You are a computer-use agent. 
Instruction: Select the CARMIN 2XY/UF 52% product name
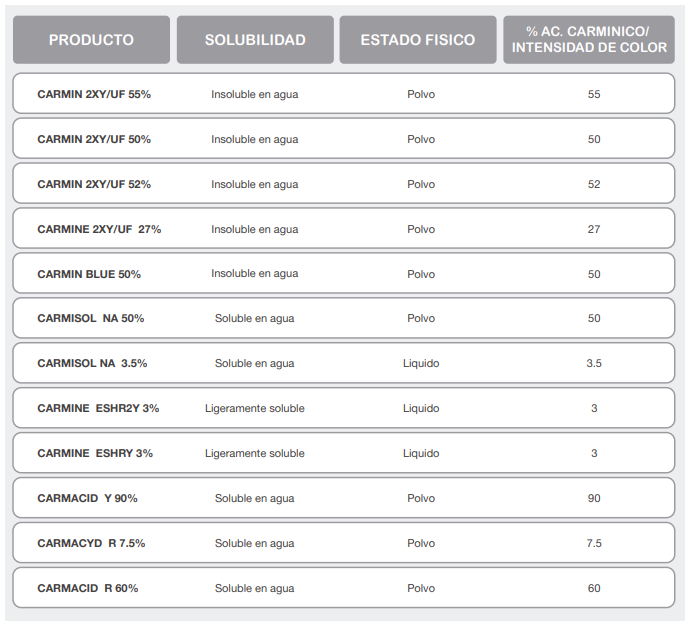94,184
